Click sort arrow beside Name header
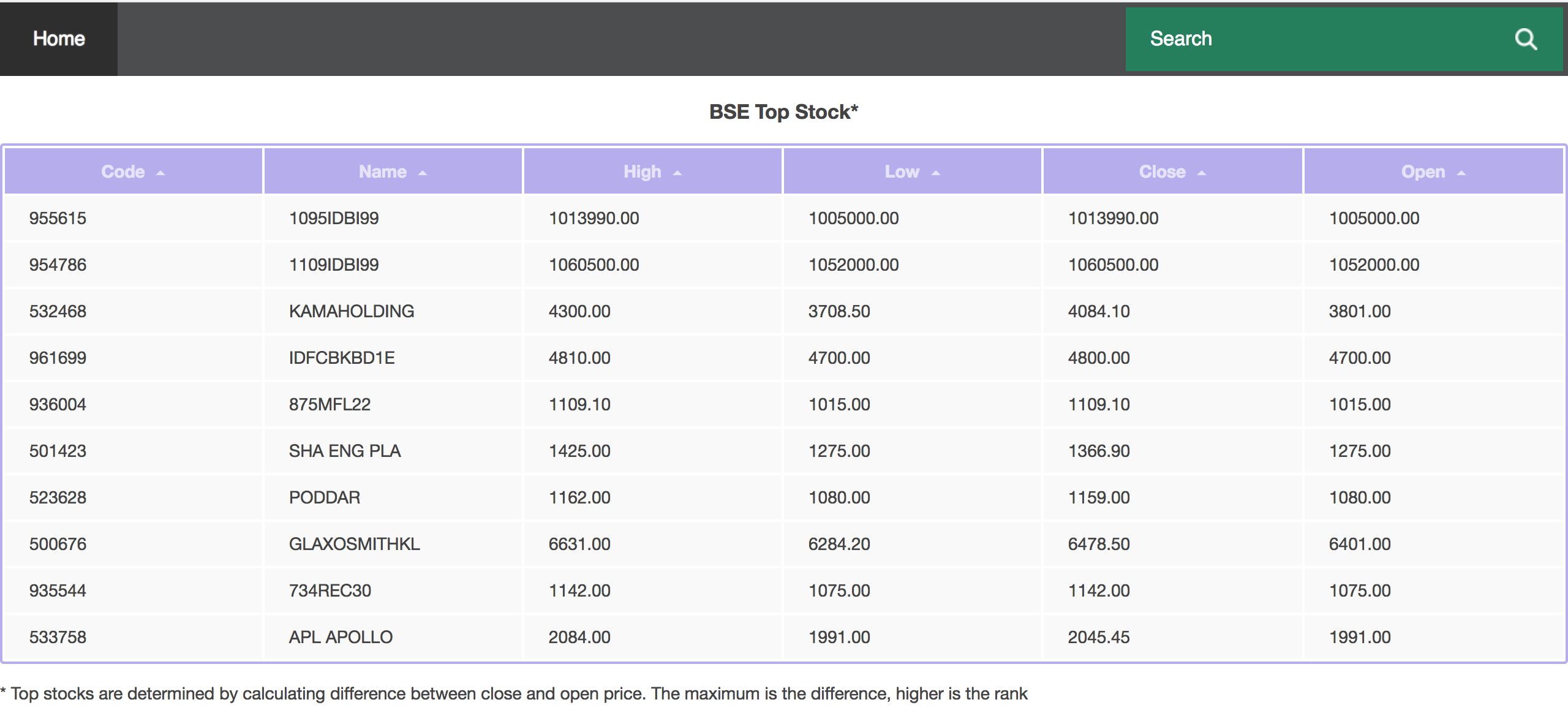 click(423, 173)
